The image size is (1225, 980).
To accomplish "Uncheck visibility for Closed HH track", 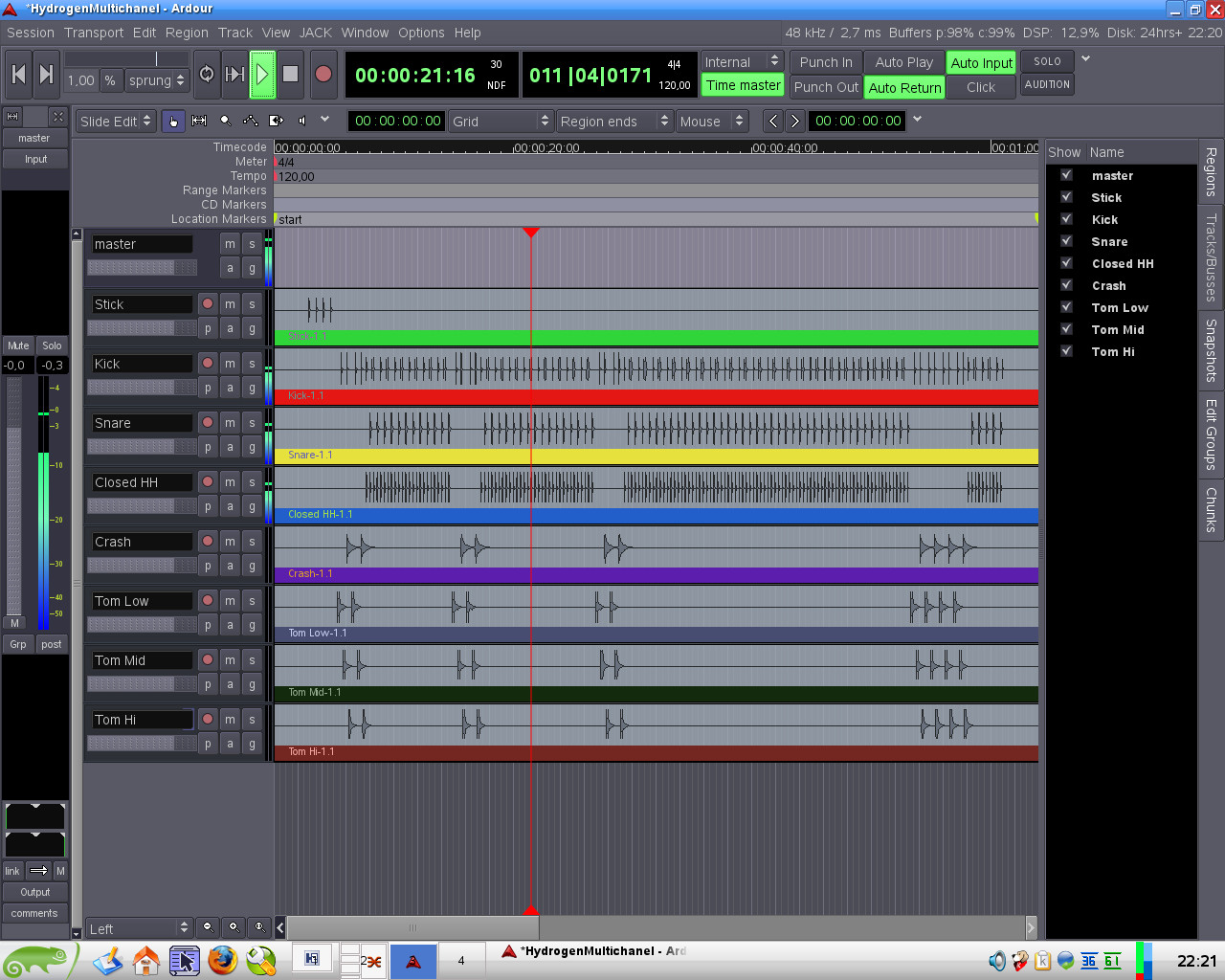I will 1066,263.
